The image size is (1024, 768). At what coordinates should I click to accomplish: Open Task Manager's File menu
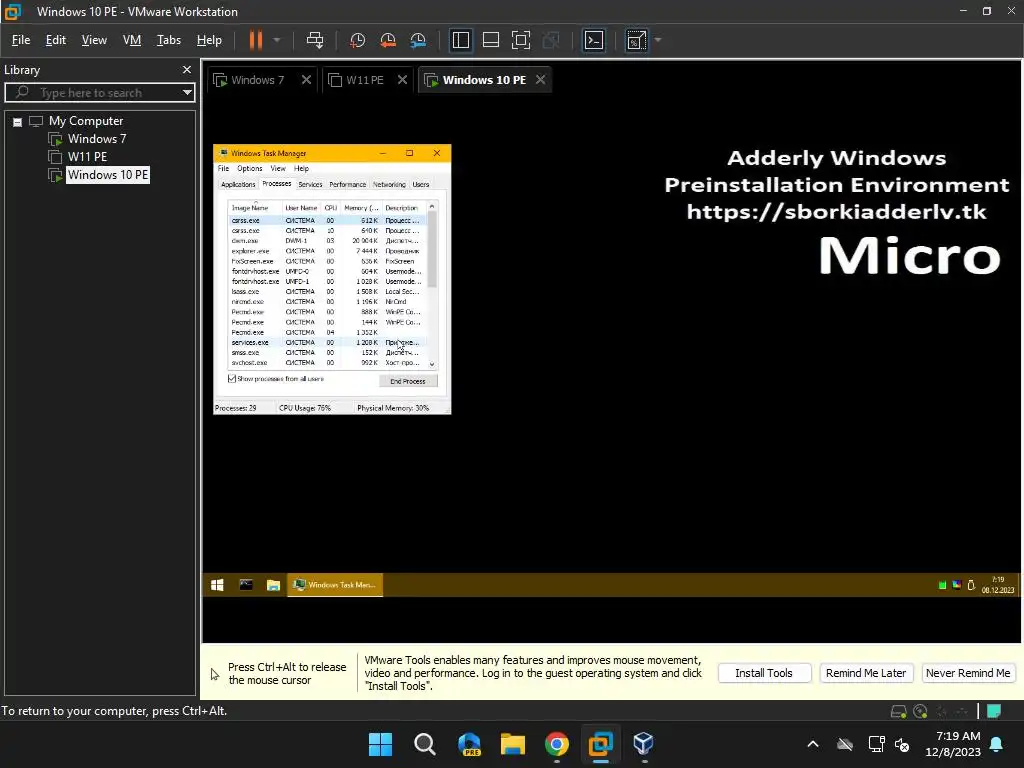(223, 168)
